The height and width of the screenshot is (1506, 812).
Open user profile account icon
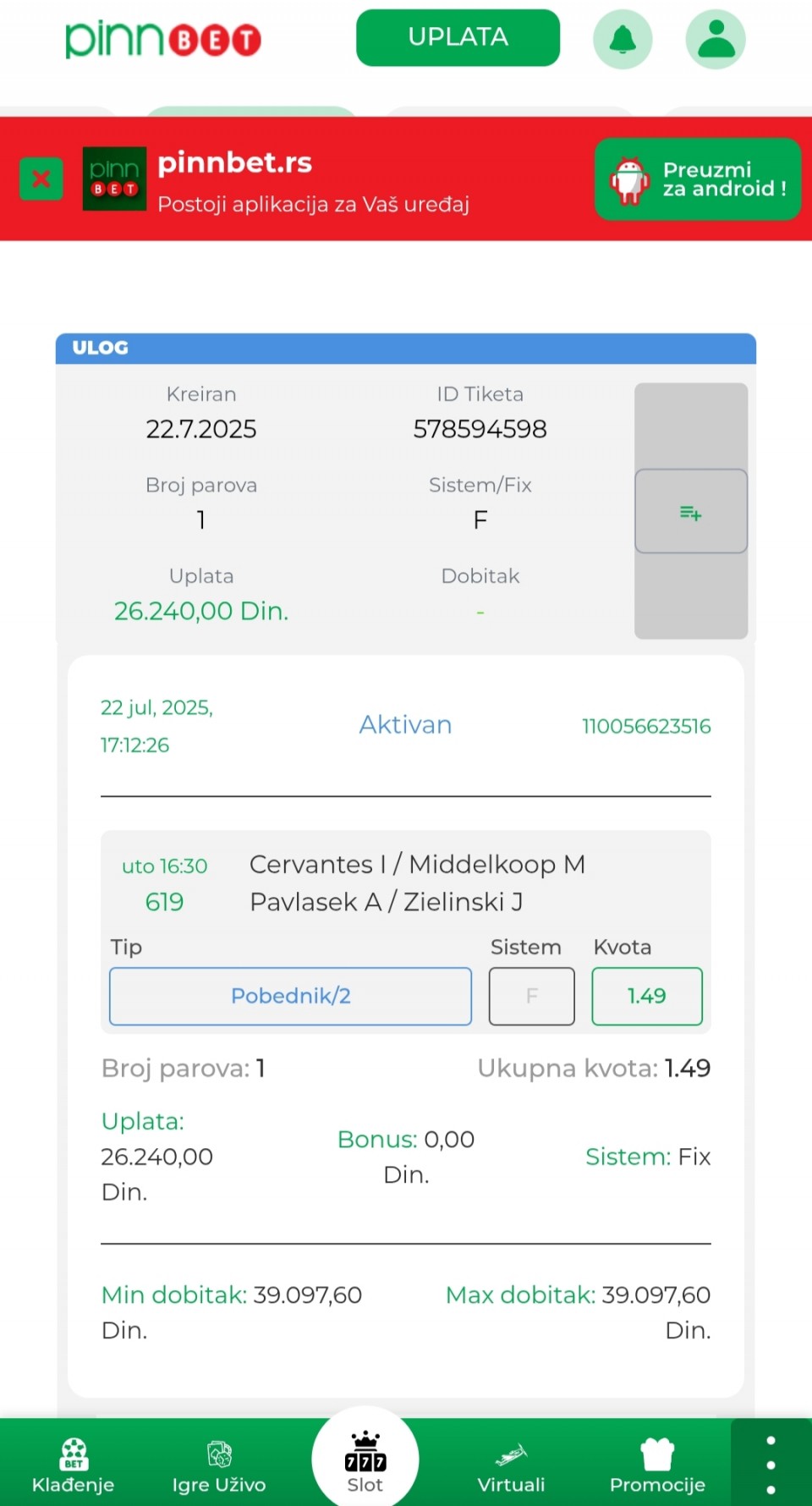pyautogui.click(x=716, y=39)
